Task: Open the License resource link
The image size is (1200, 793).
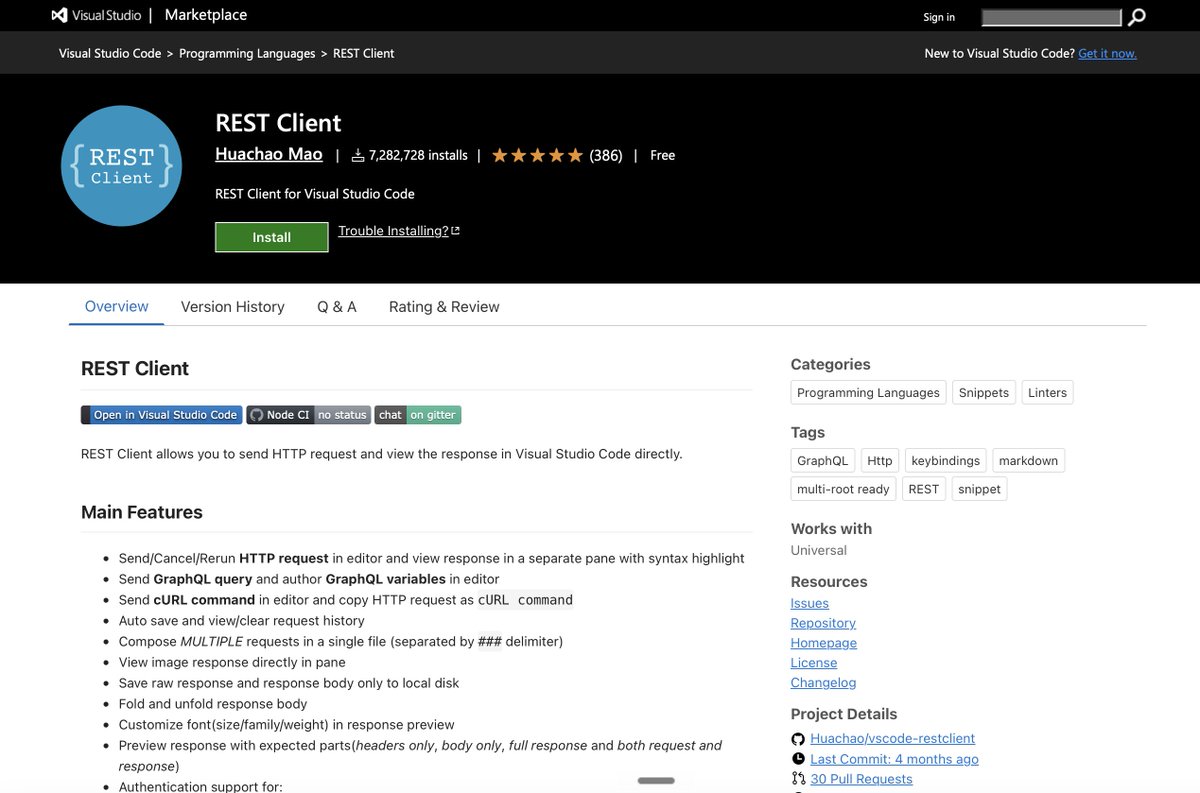Action: click(814, 662)
